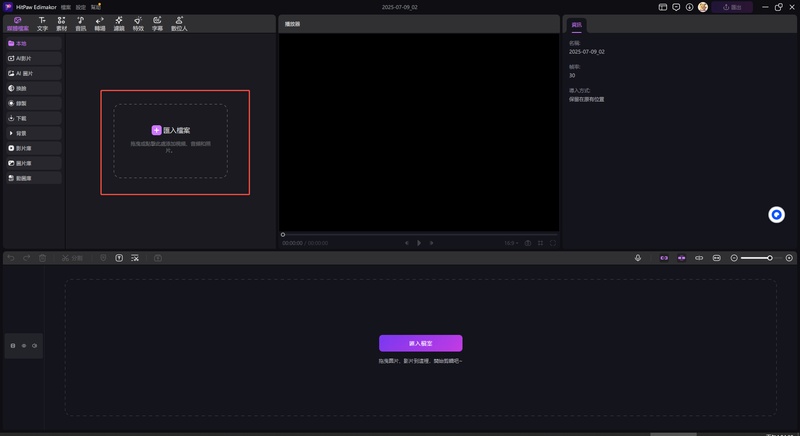
Task: Toggle track lock in timeline track header
Action: point(13,345)
